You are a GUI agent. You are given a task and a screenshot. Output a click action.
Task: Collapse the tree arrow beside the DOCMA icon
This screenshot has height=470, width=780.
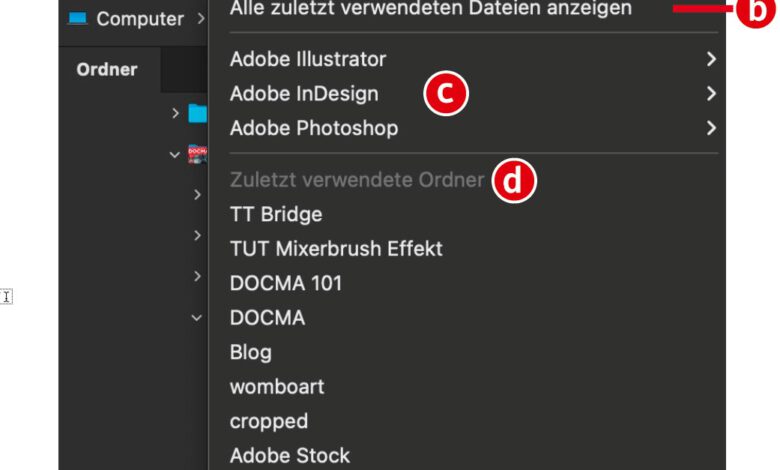(176, 155)
